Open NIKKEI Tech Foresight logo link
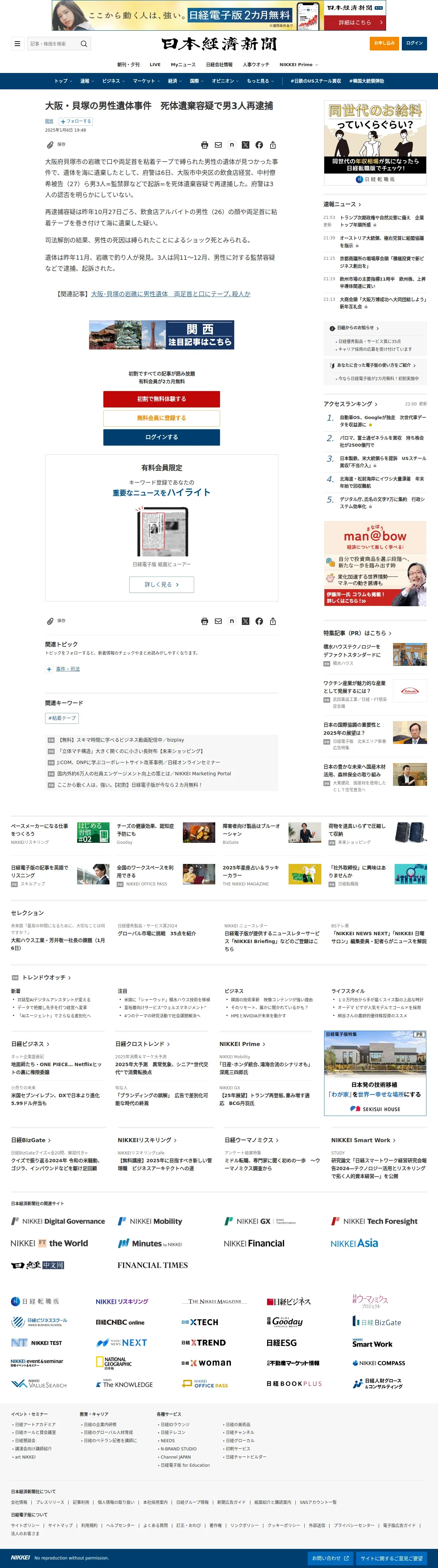This screenshot has width=438, height=1568. tap(374, 1221)
